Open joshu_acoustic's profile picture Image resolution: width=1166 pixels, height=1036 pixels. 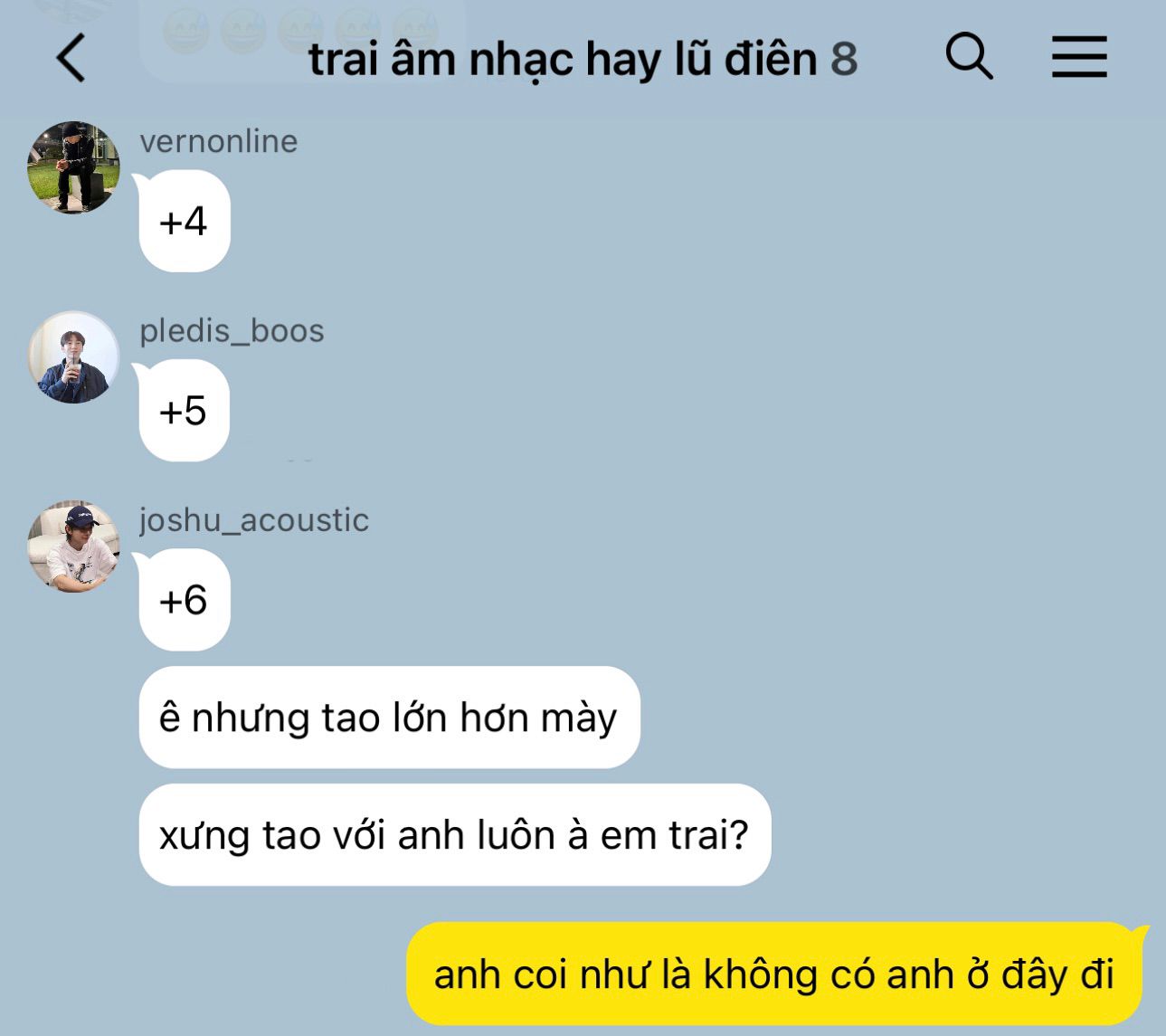tap(73, 547)
